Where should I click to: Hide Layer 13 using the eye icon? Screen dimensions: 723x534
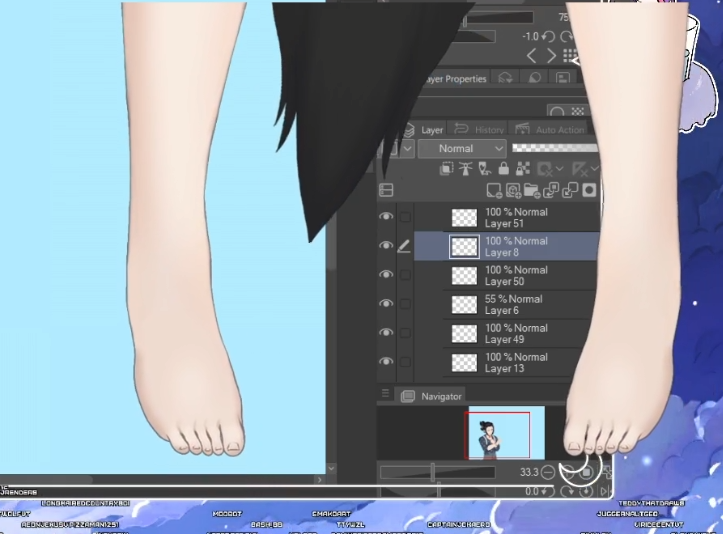coord(386,362)
